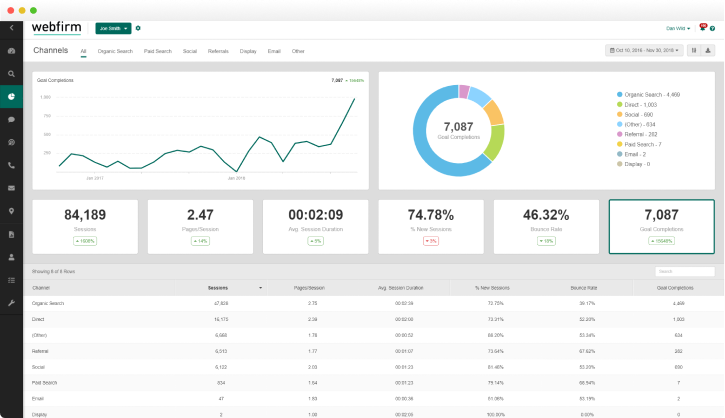Switch to the Display tab
Screen dimensions: 725x418
248,51
